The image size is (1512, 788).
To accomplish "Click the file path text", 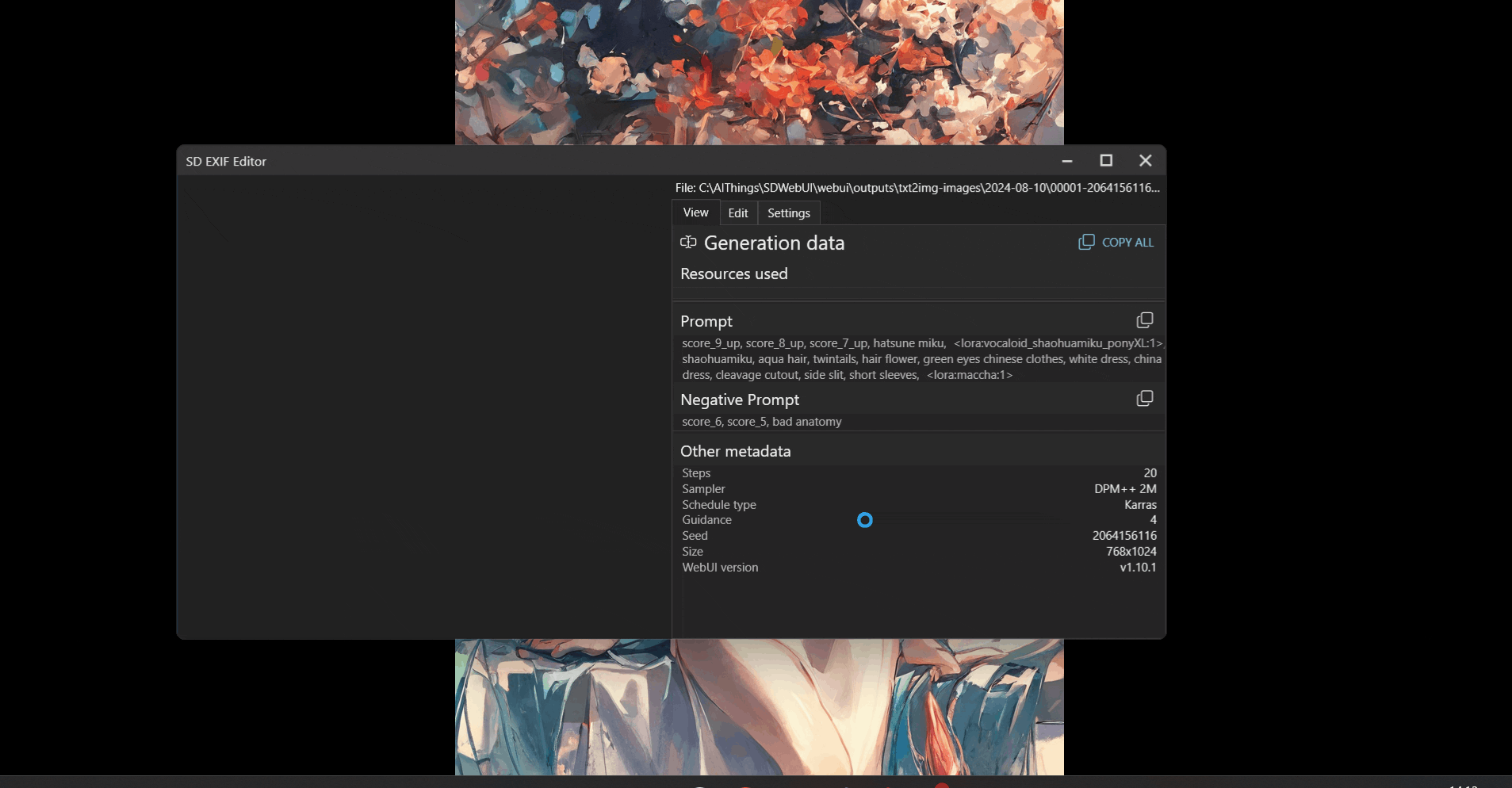I will pyautogui.click(x=917, y=188).
